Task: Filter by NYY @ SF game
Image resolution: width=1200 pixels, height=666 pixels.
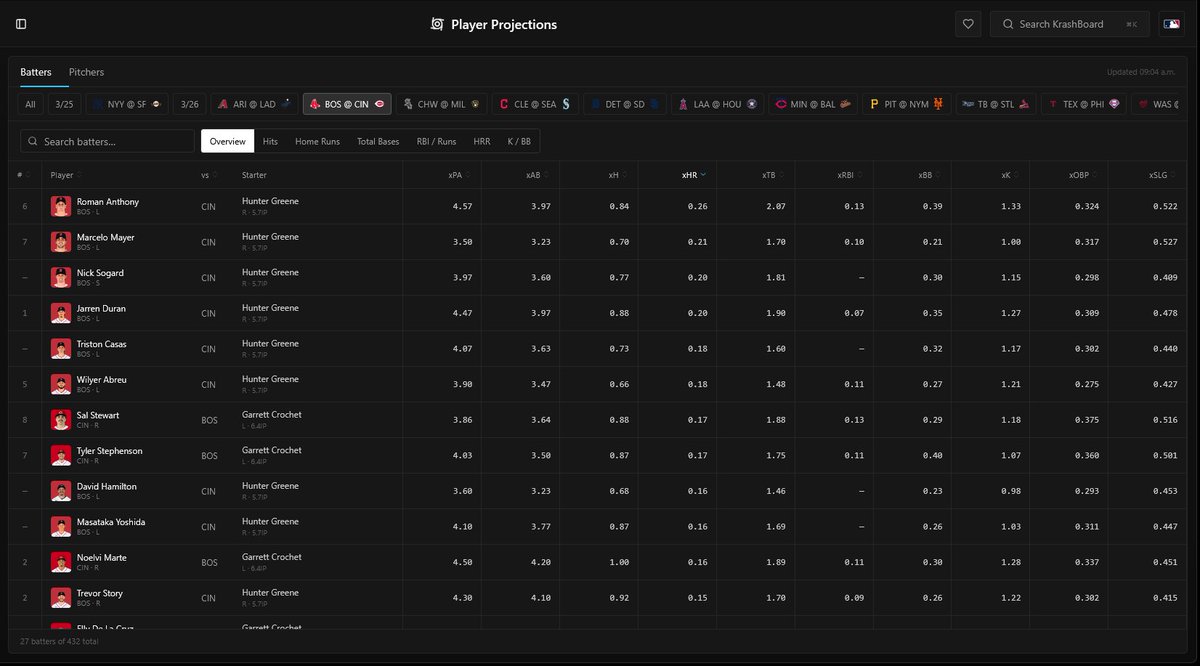Action: pyautogui.click(x=128, y=104)
